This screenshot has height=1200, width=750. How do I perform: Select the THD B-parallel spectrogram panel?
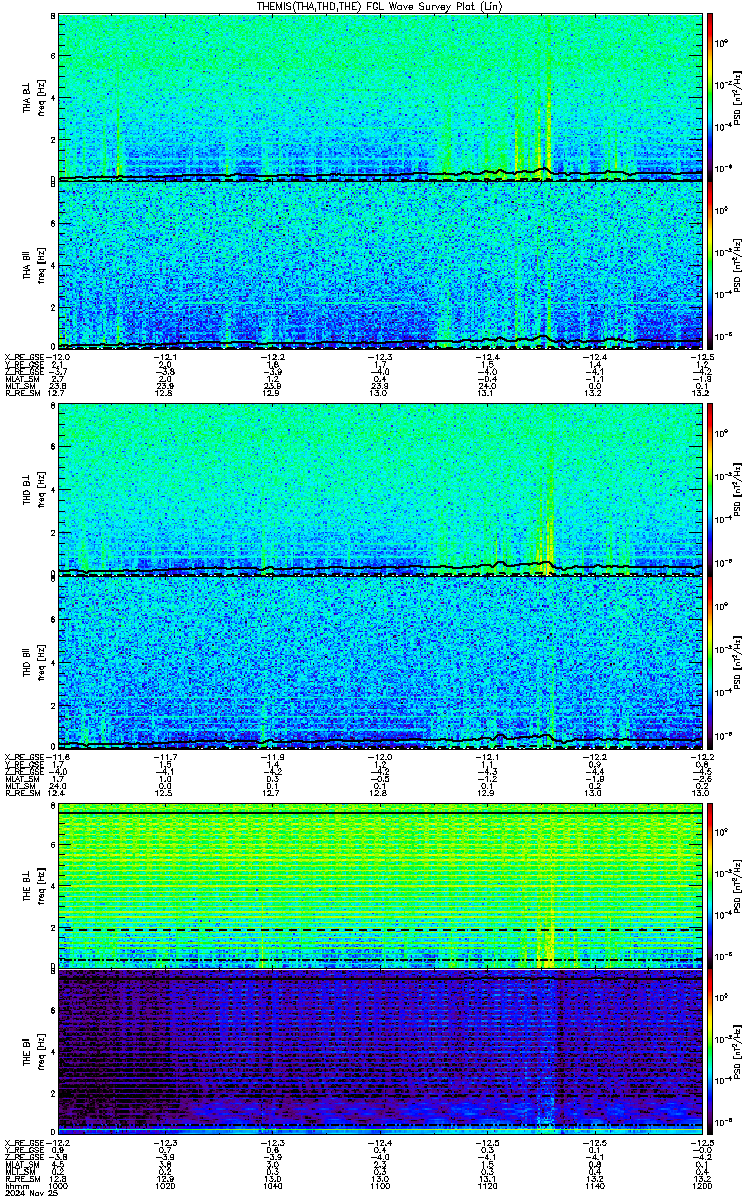[x=380, y=662]
